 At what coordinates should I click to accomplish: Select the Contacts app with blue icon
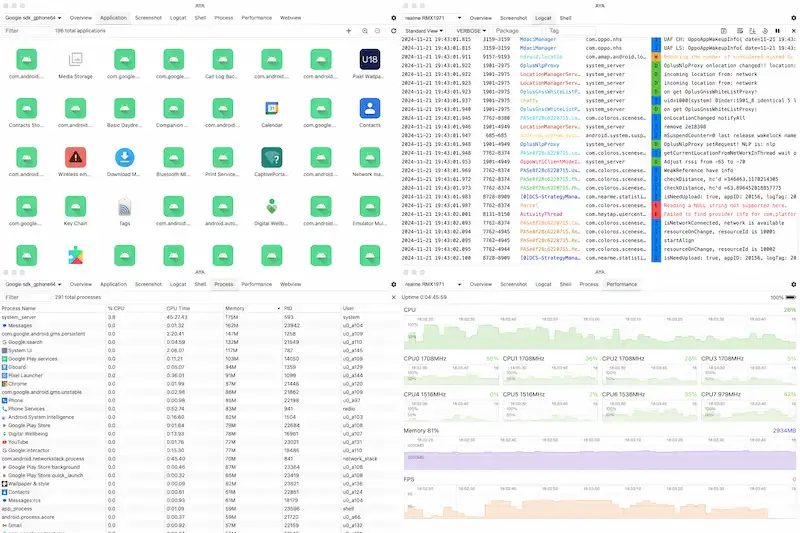[x=369, y=110]
